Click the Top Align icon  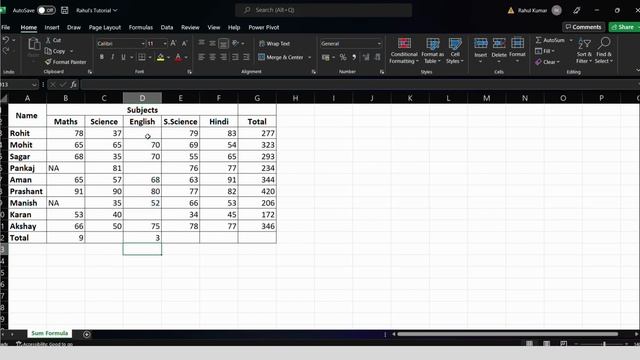click(202, 43)
